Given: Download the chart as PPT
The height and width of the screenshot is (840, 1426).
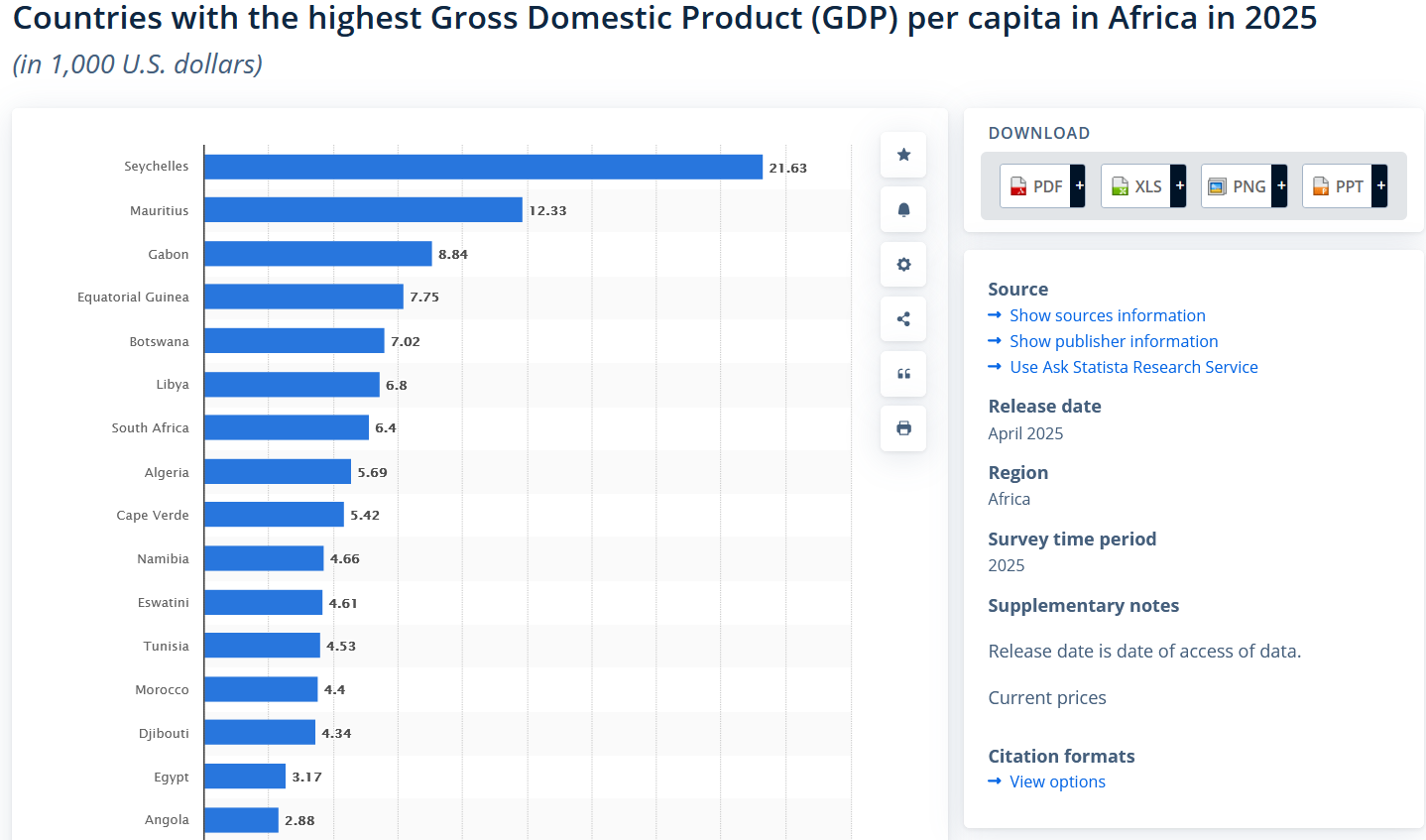Looking at the screenshot, I should pos(1338,186).
